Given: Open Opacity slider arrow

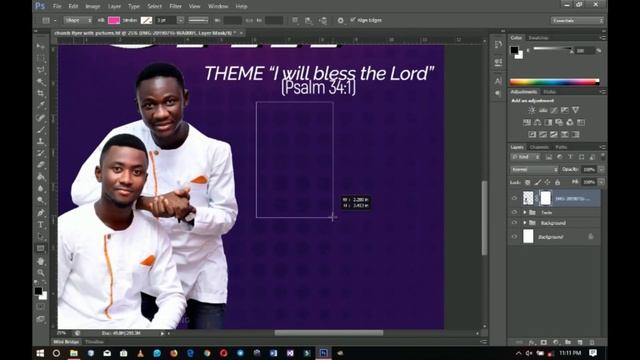Looking at the screenshot, I should (x=601, y=169).
